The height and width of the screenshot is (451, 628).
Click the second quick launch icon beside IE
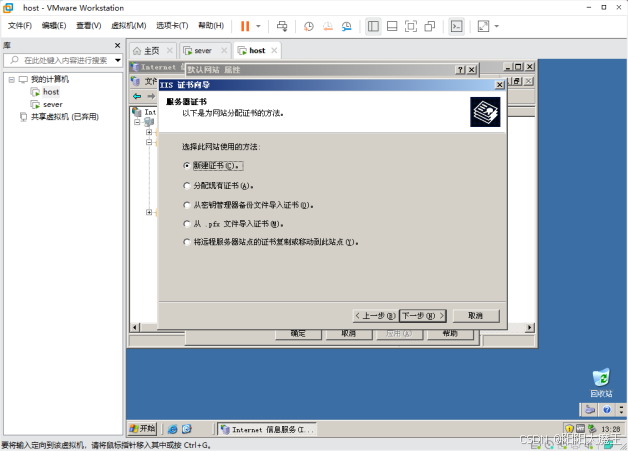[187, 429]
